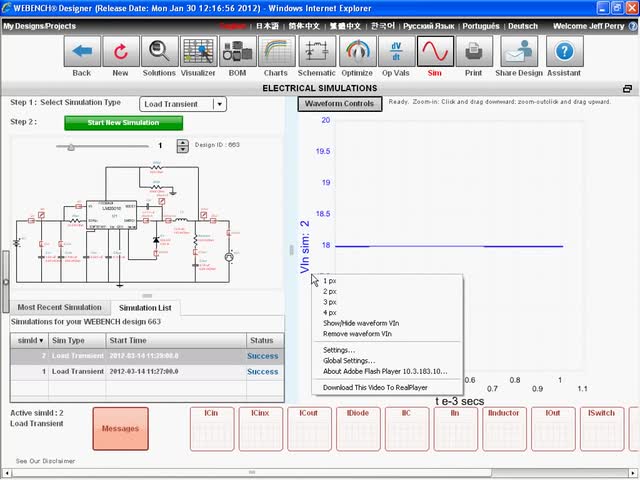Click the help icon next to Welcome Jeff Perry
The height and width of the screenshot is (480, 640).
click(x=633, y=26)
